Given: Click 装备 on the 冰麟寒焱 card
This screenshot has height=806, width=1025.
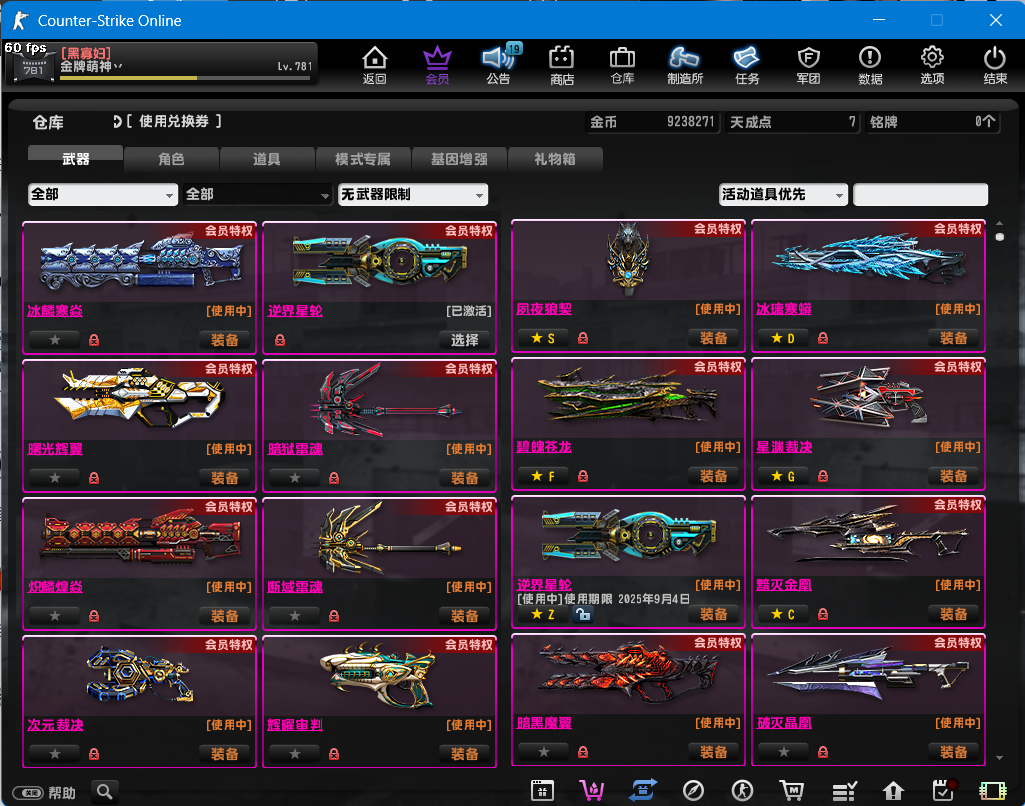Looking at the screenshot, I should pyautogui.click(x=225, y=340).
